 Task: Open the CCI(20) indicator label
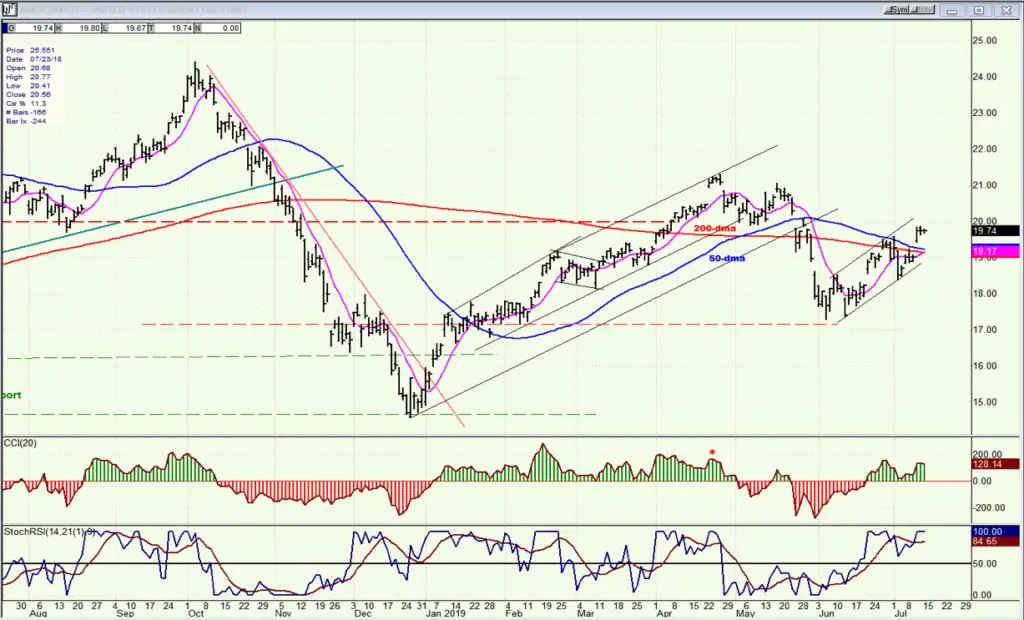(x=20, y=443)
